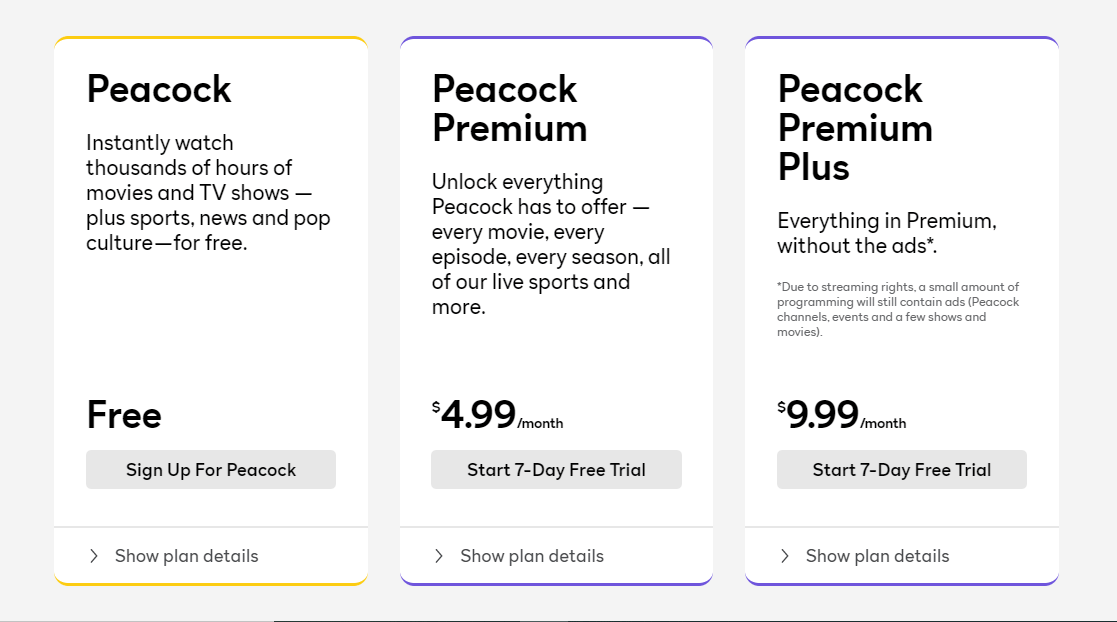
Task: Click the Peacock Premium Plus heading
Action: click(x=855, y=128)
